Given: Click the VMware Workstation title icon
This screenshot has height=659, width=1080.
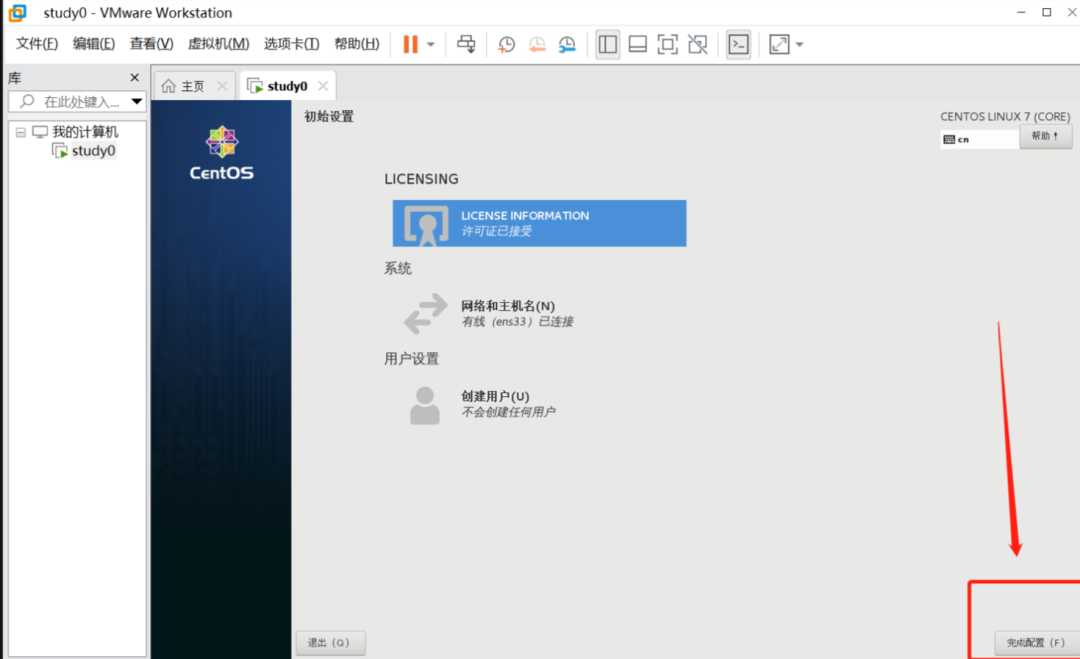Looking at the screenshot, I should tap(17, 12).
